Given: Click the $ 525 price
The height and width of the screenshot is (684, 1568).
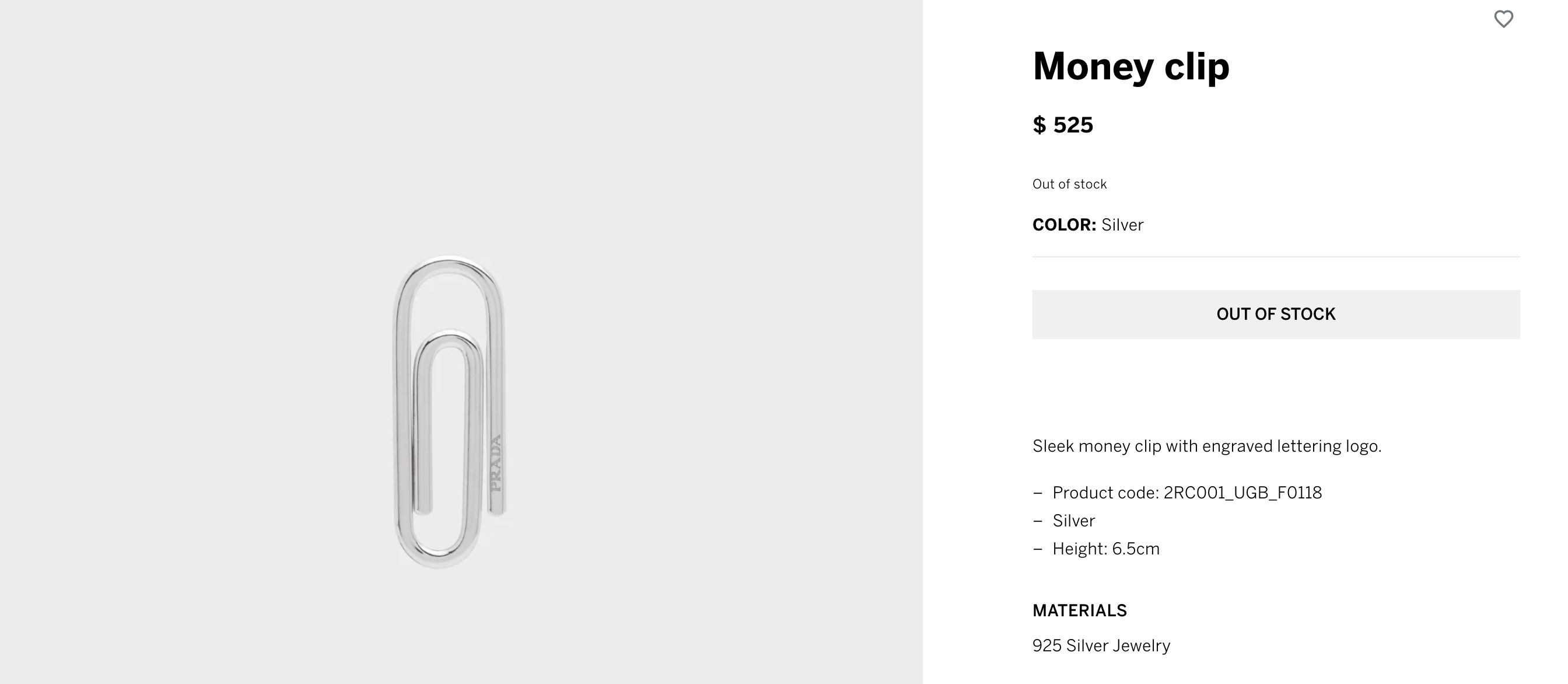Looking at the screenshot, I should pyautogui.click(x=1063, y=125).
